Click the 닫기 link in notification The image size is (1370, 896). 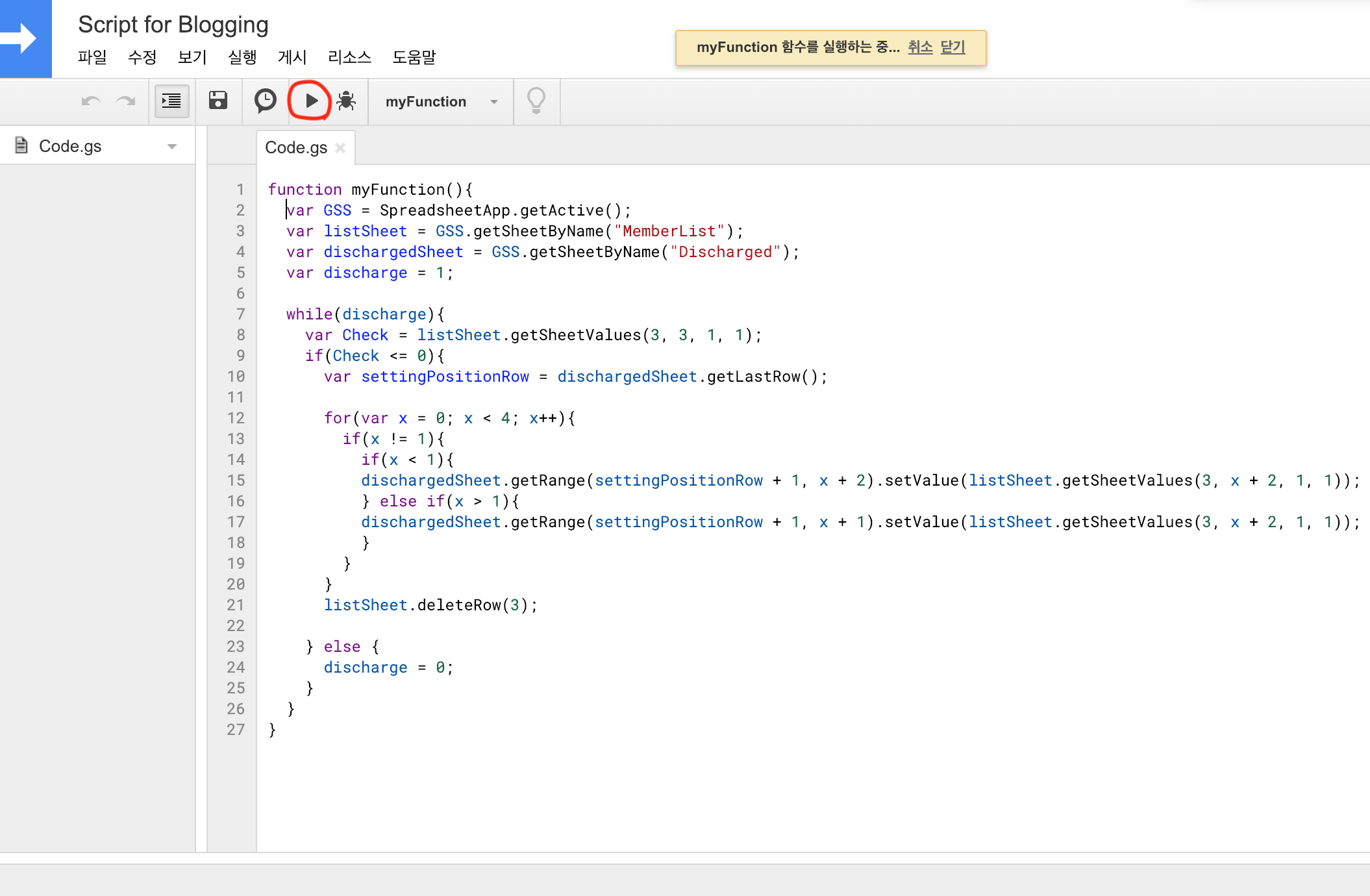click(953, 47)
